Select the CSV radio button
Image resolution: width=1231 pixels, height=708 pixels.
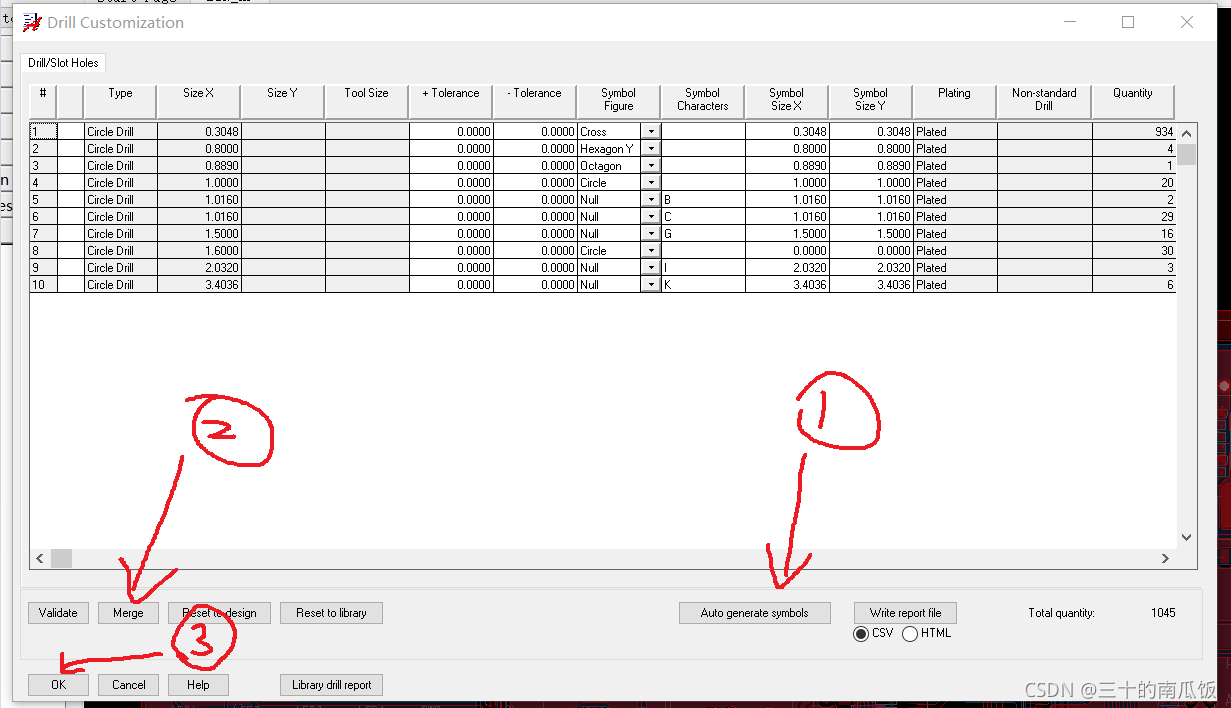861,634
